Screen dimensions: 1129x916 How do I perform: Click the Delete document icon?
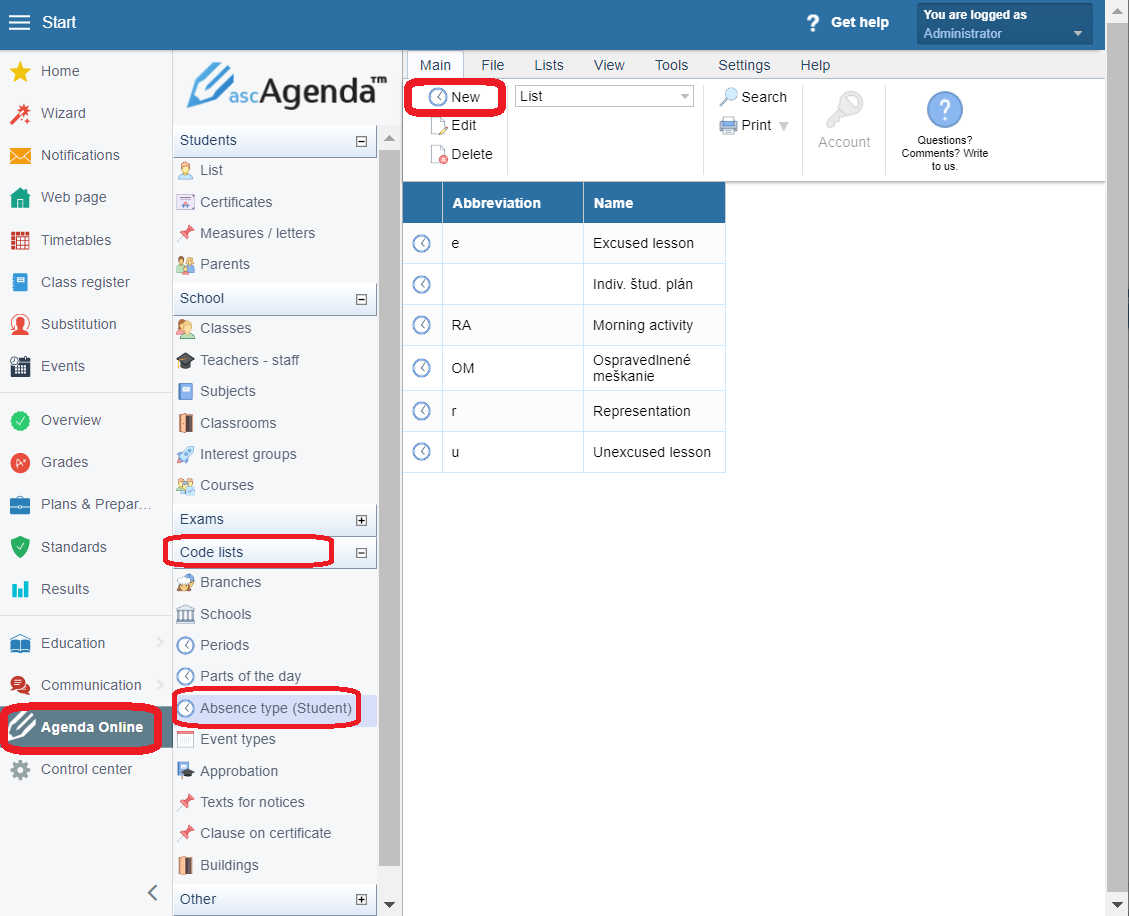click(x=438, y=154)
